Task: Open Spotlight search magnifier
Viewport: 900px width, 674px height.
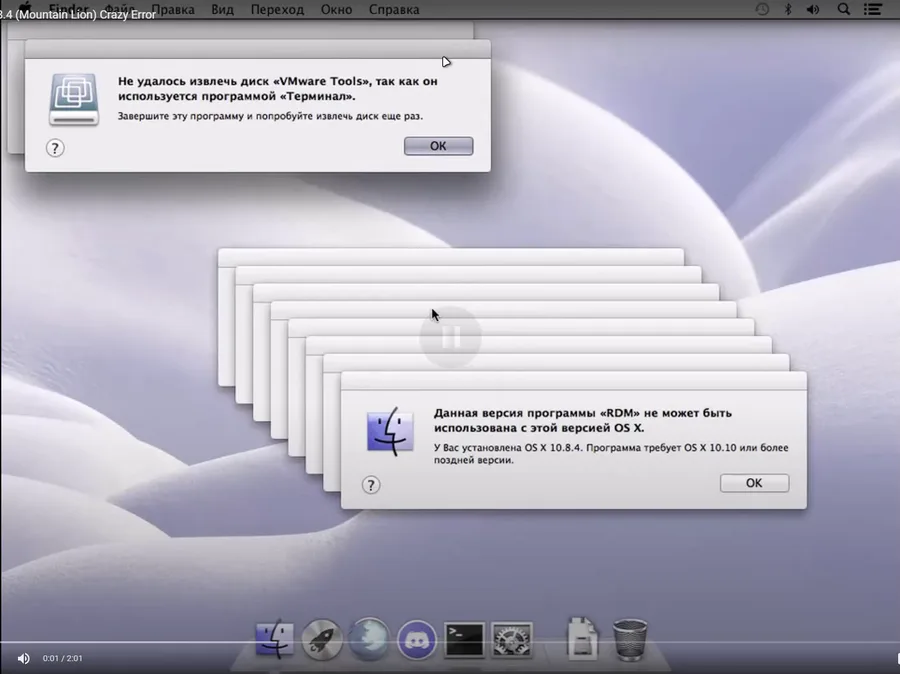Action: coord(844,9)
